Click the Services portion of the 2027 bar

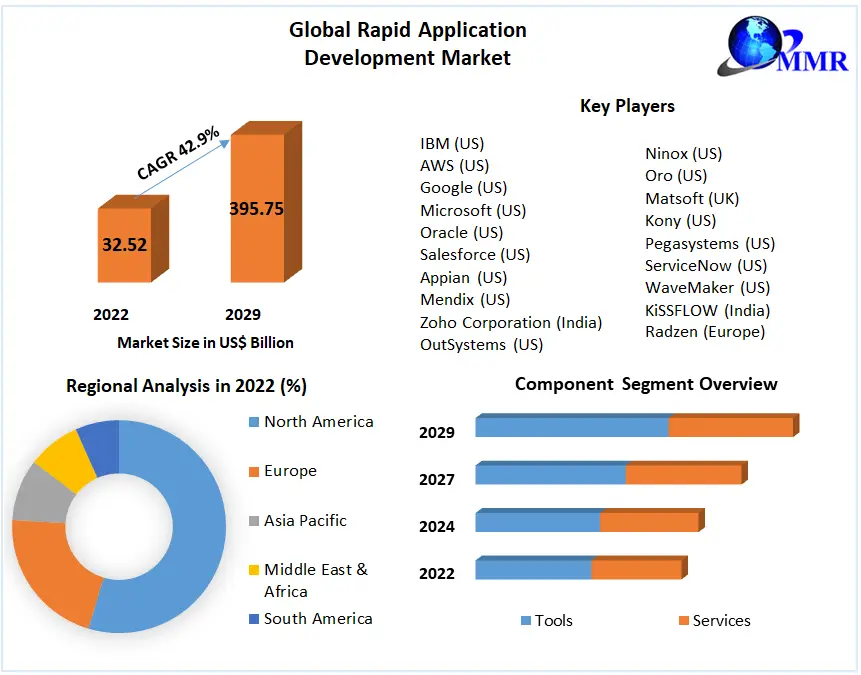point(683,474)
